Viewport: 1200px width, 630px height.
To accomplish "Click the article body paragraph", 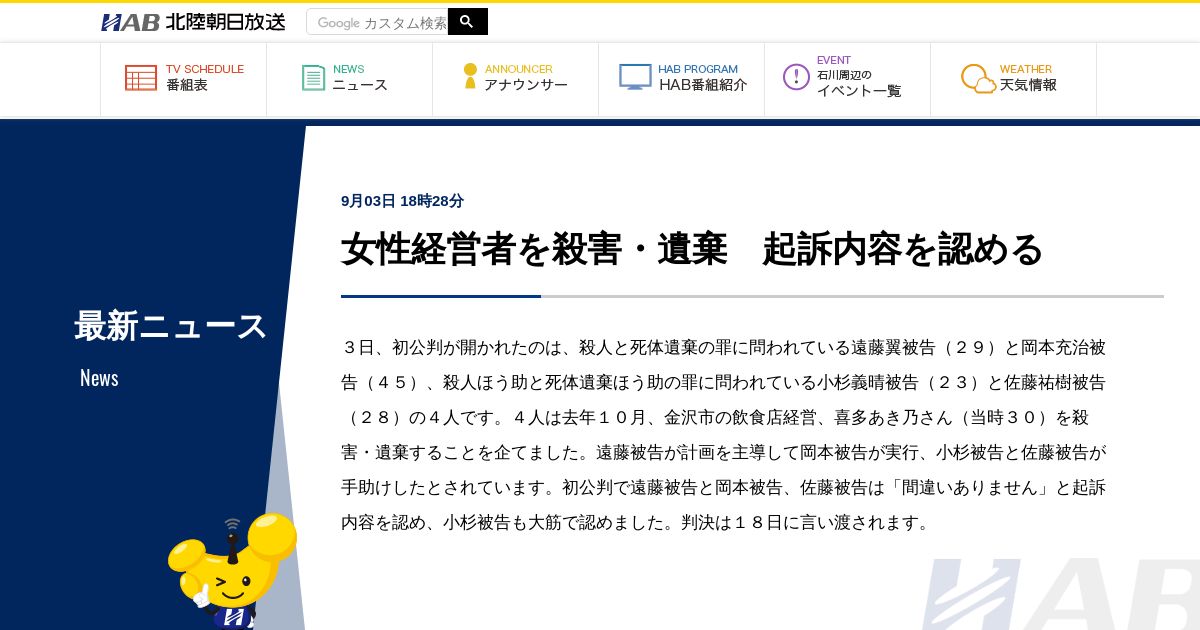I will tap(724, 435).
